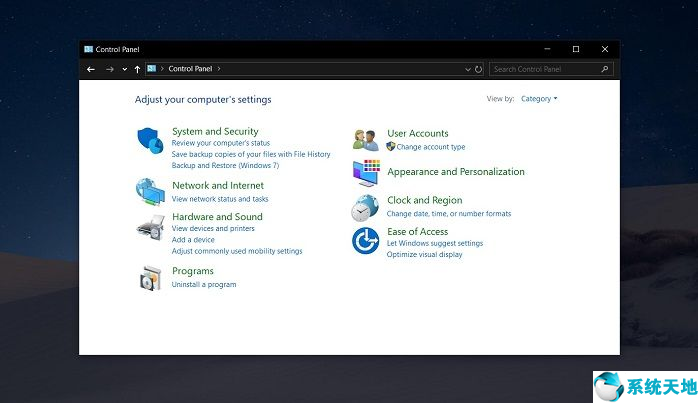Open View devices and printers
Viewport: 698px width, 403px height.
click(x=213, y=228)
